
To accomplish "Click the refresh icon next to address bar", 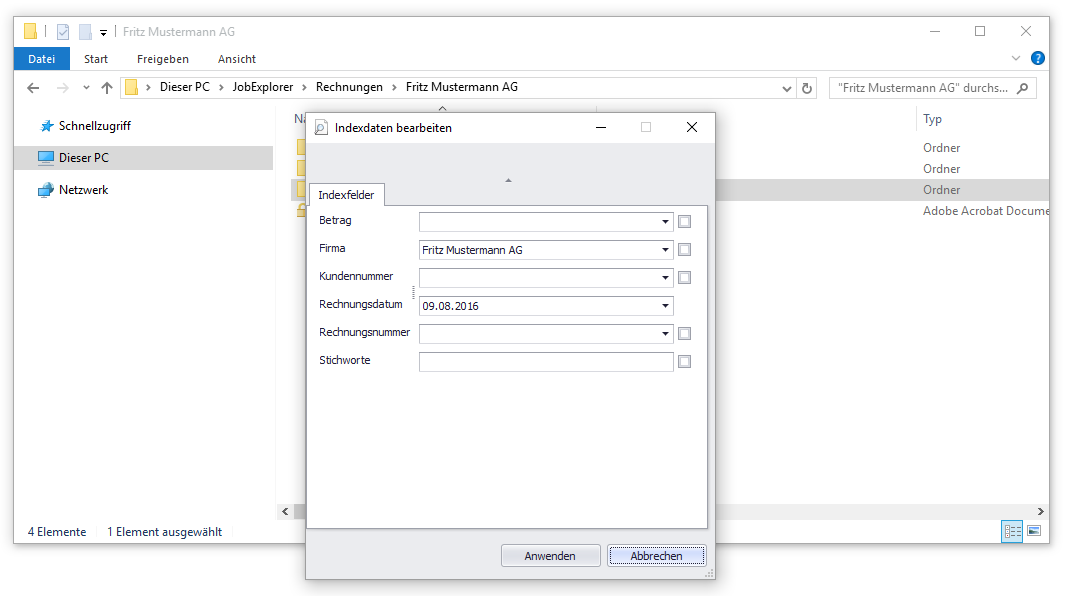I will (808, 88).
